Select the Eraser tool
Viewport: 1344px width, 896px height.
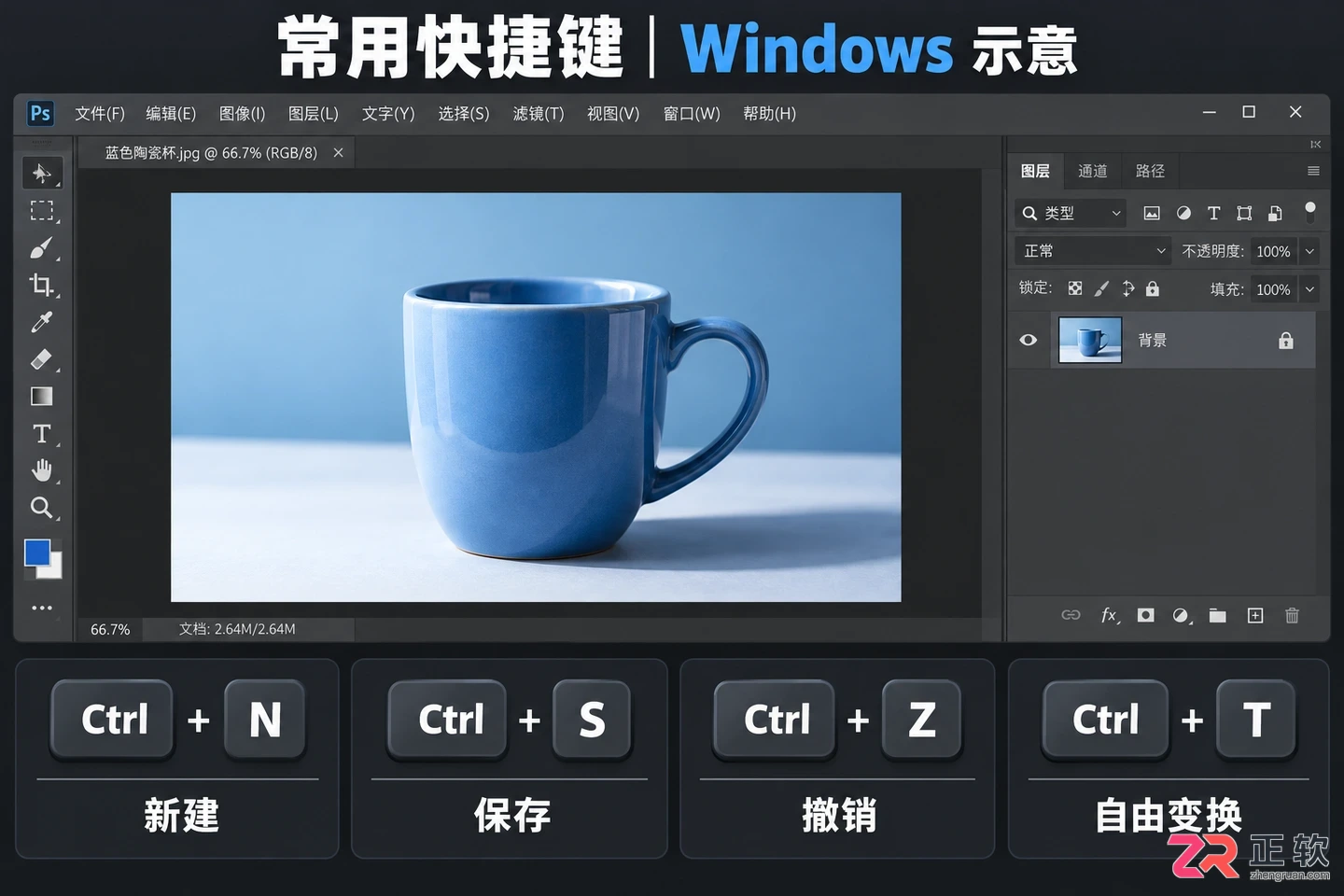point(41,359)
